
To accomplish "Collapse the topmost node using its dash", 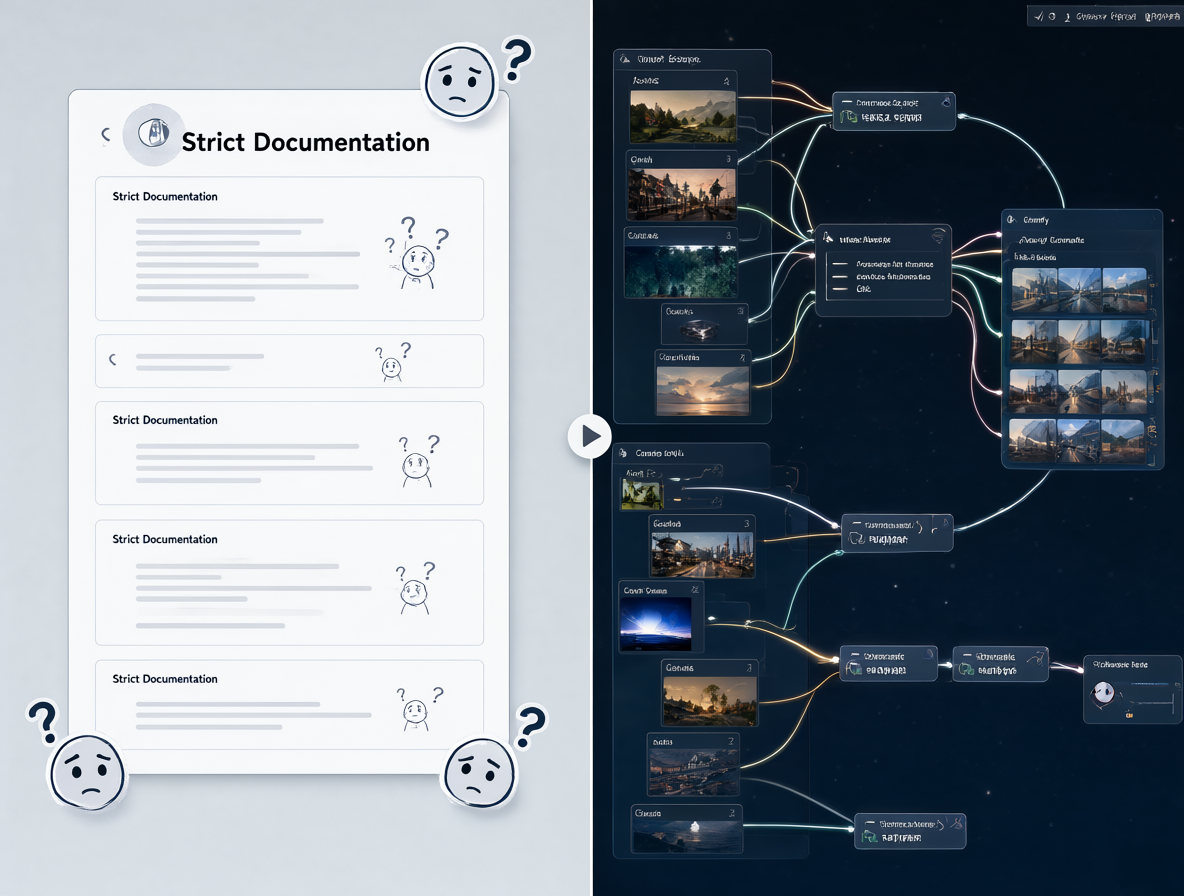I will click(x=847, y=102).
